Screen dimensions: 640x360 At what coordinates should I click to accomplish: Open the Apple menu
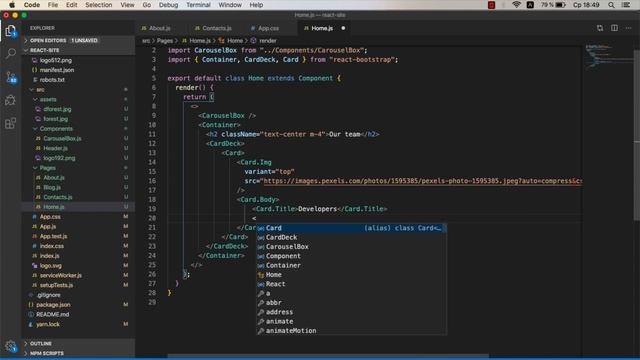tap(12, 5)
